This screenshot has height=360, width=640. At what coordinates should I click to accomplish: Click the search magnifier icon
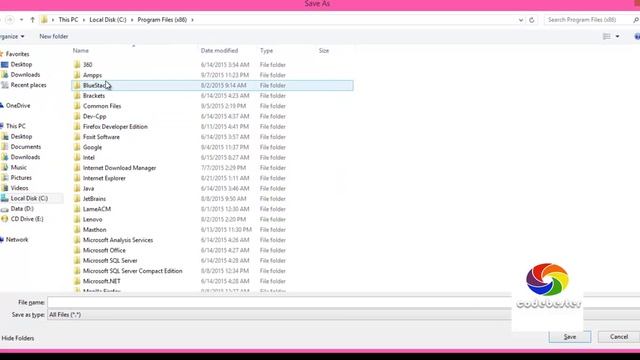click(636, 20)
